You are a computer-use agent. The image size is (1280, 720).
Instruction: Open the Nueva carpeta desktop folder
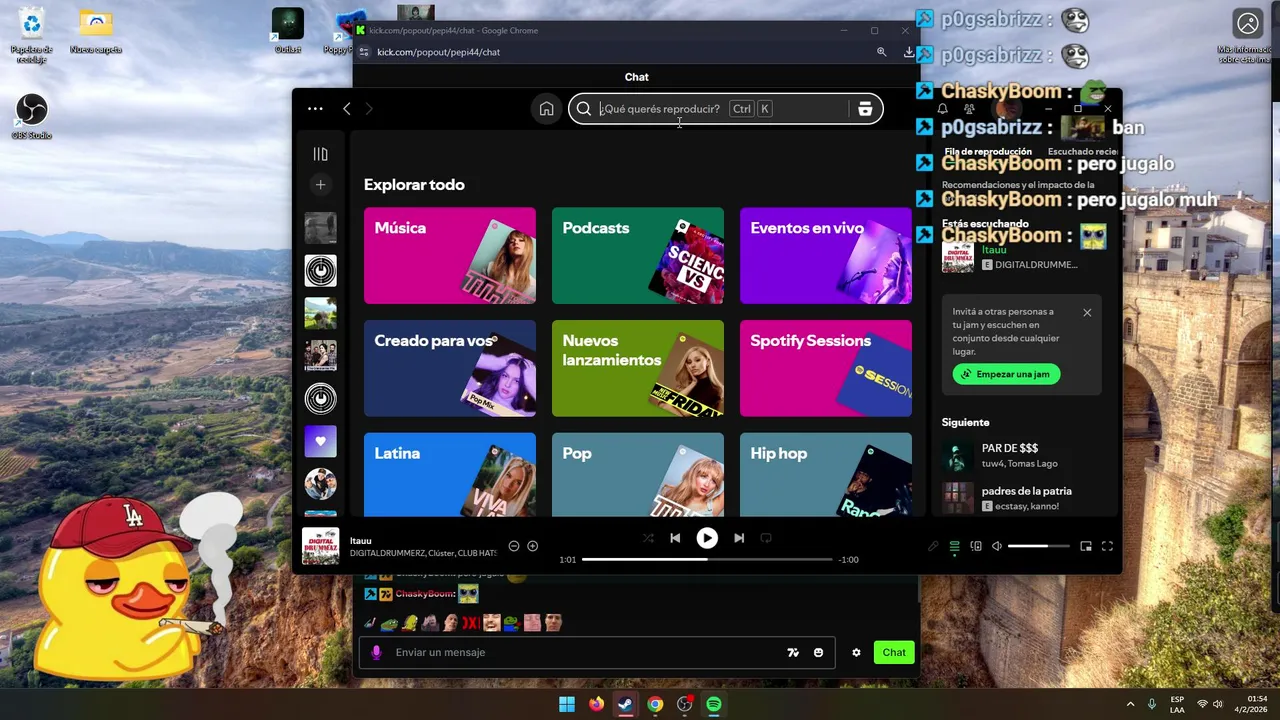tap(96, 30)
